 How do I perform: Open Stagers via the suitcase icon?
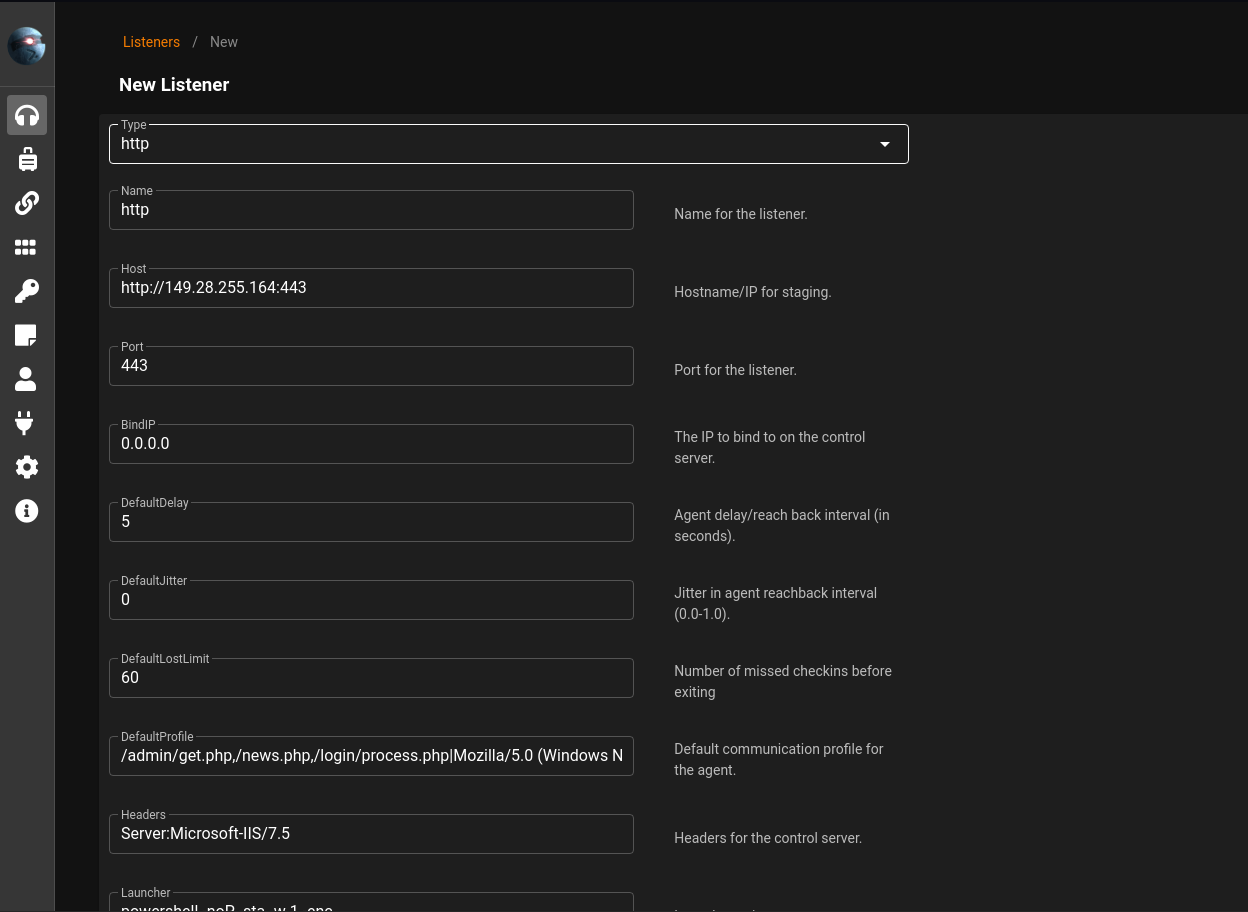[x=27, y=159]
